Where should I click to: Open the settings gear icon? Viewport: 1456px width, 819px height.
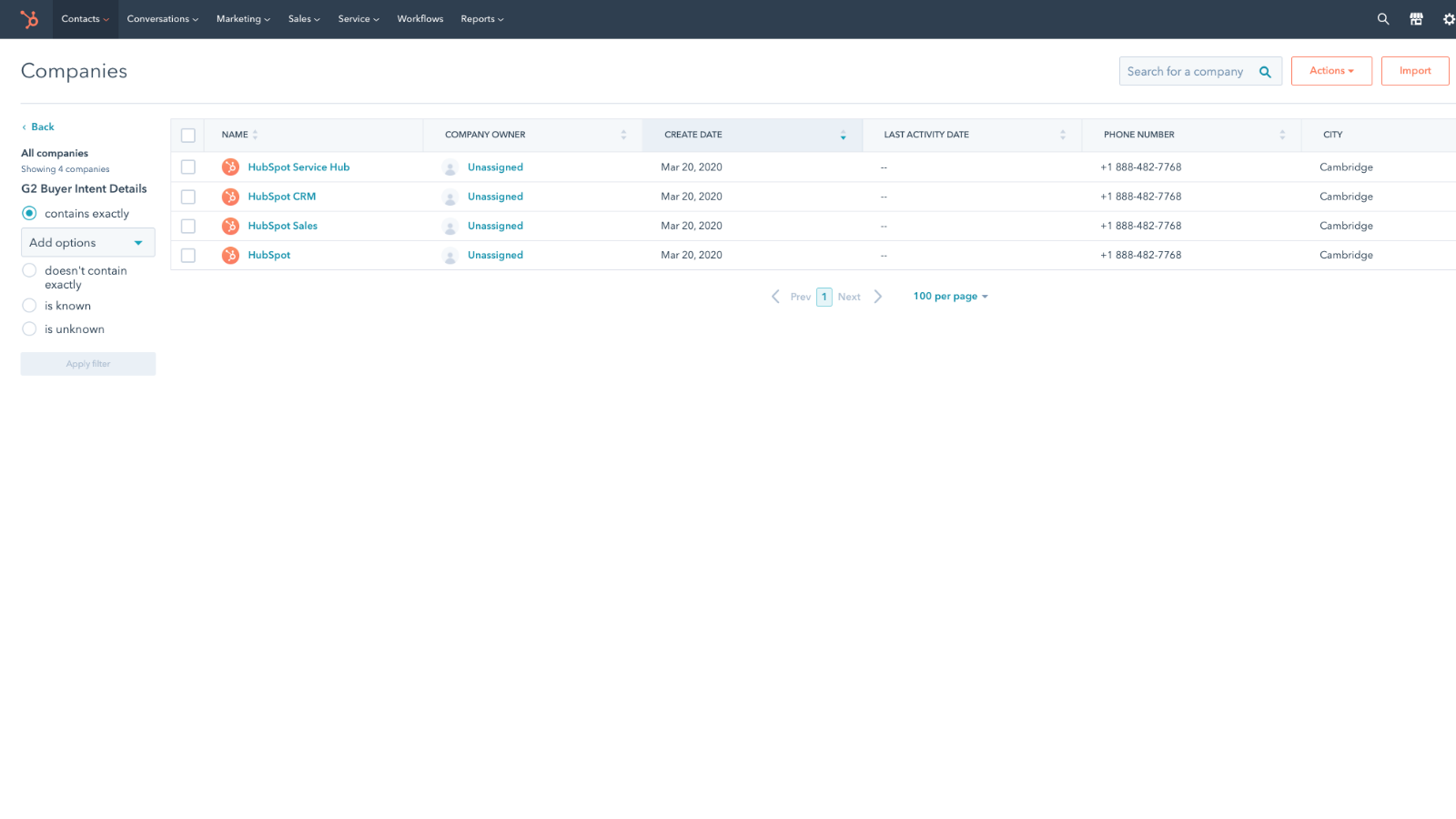click(x=1449, y=19)
